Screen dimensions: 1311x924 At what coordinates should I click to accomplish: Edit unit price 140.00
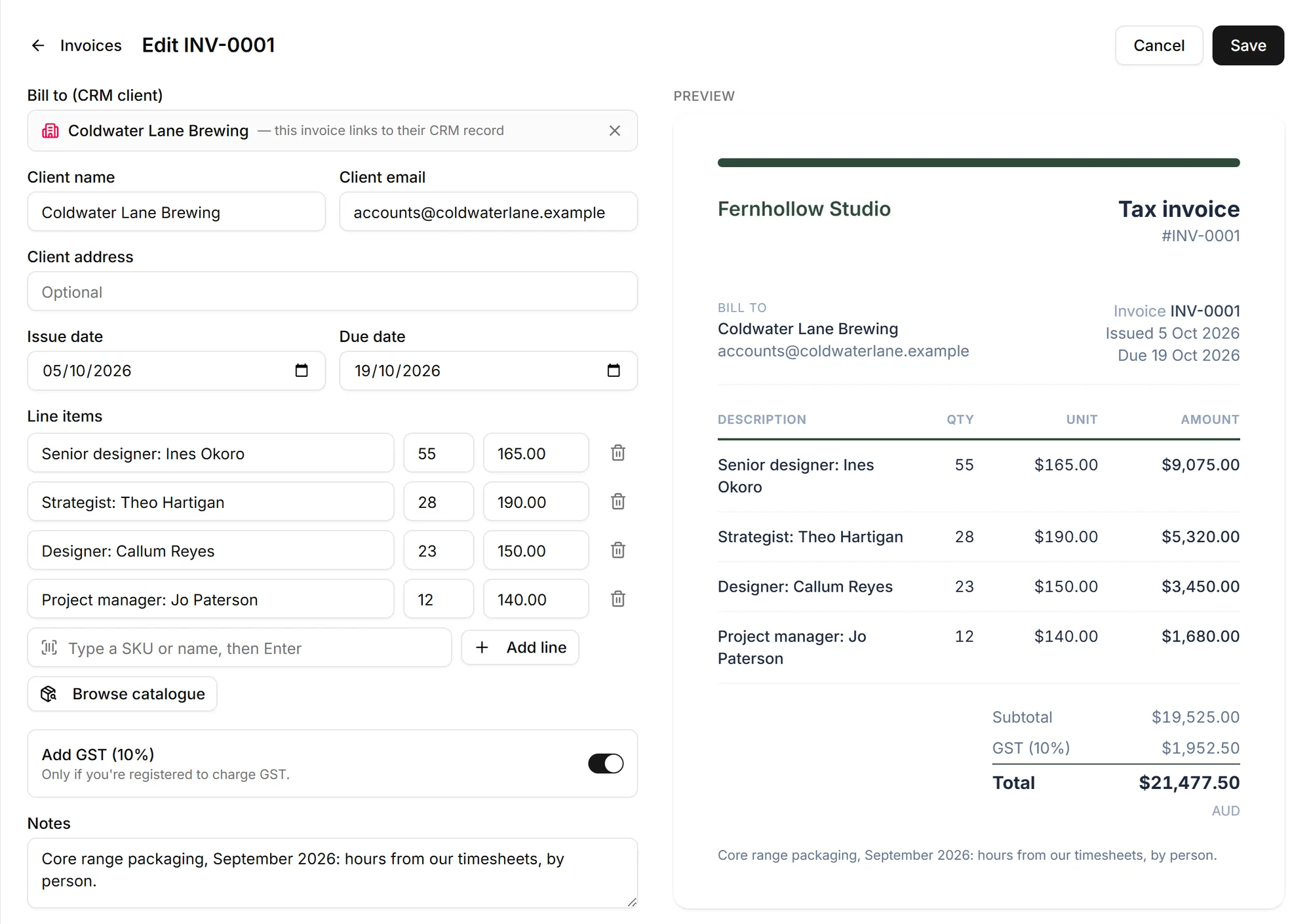[536, 599]
